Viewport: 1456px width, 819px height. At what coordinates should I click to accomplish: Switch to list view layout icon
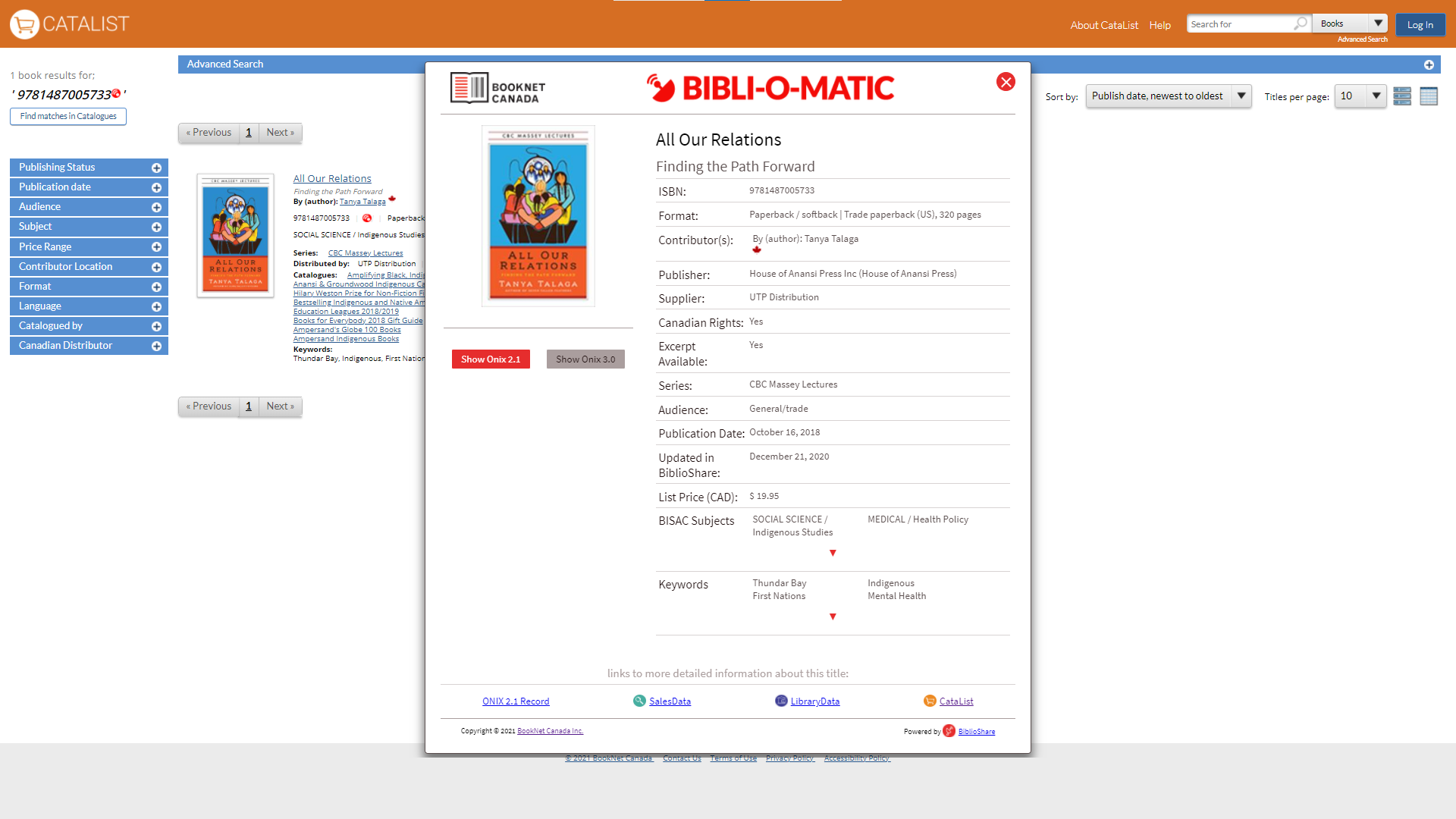1402,96
